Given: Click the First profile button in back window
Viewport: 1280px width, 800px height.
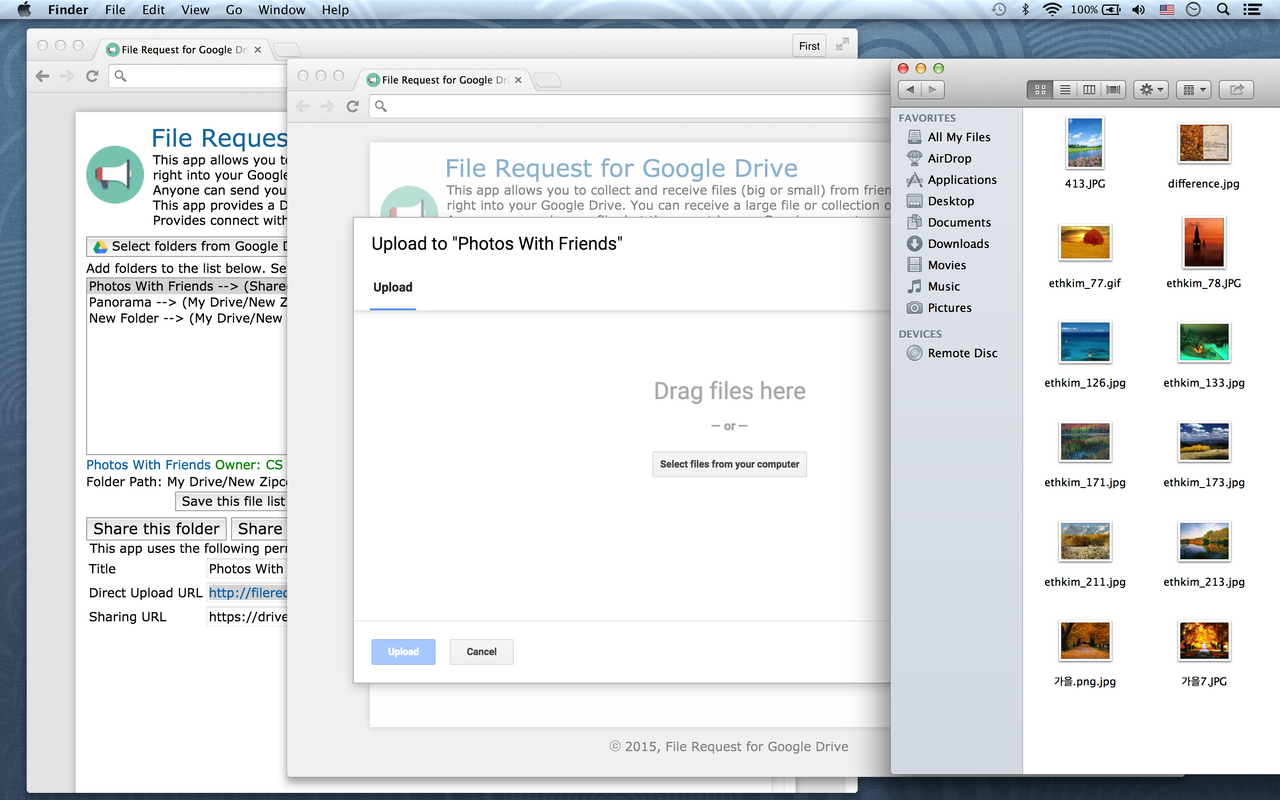Looking at the screenshot, I should click(x=810, y=46).
